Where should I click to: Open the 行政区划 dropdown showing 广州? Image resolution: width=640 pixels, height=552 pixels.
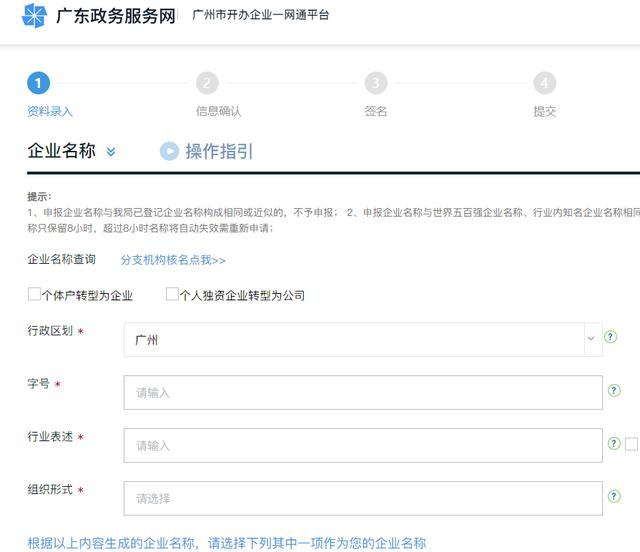363,339
